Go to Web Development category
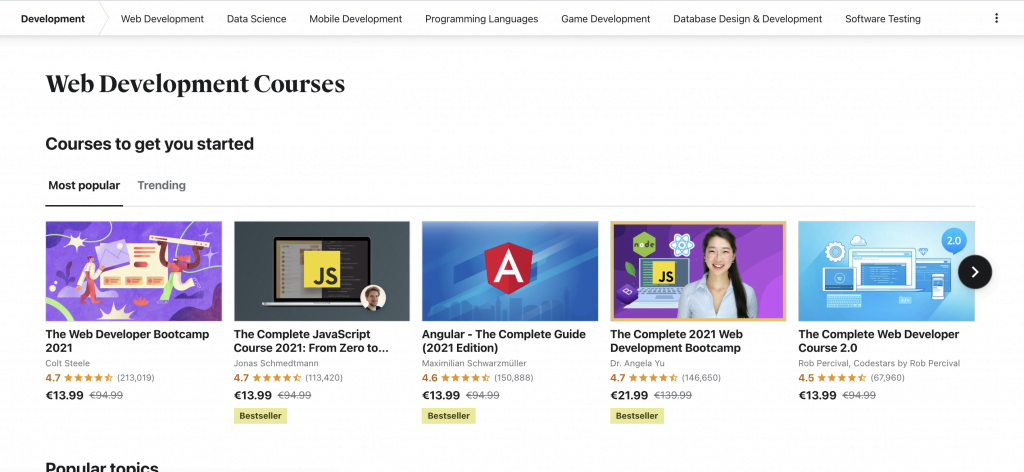The image size is (1024, 472). [x=162, y=18]
